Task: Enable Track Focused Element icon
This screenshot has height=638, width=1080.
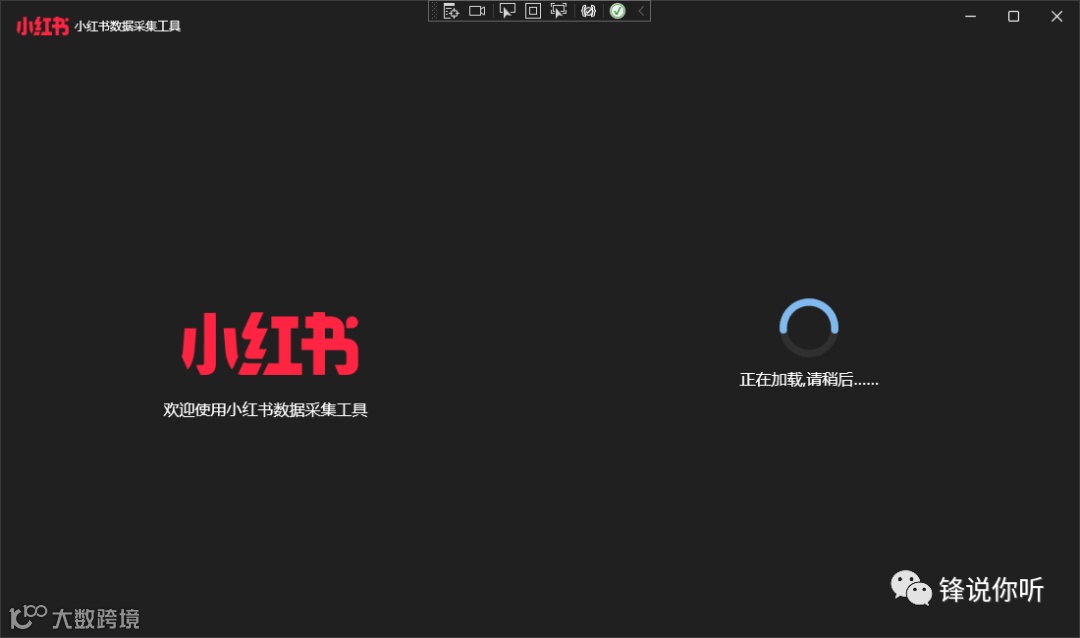Action: [559, 11]
